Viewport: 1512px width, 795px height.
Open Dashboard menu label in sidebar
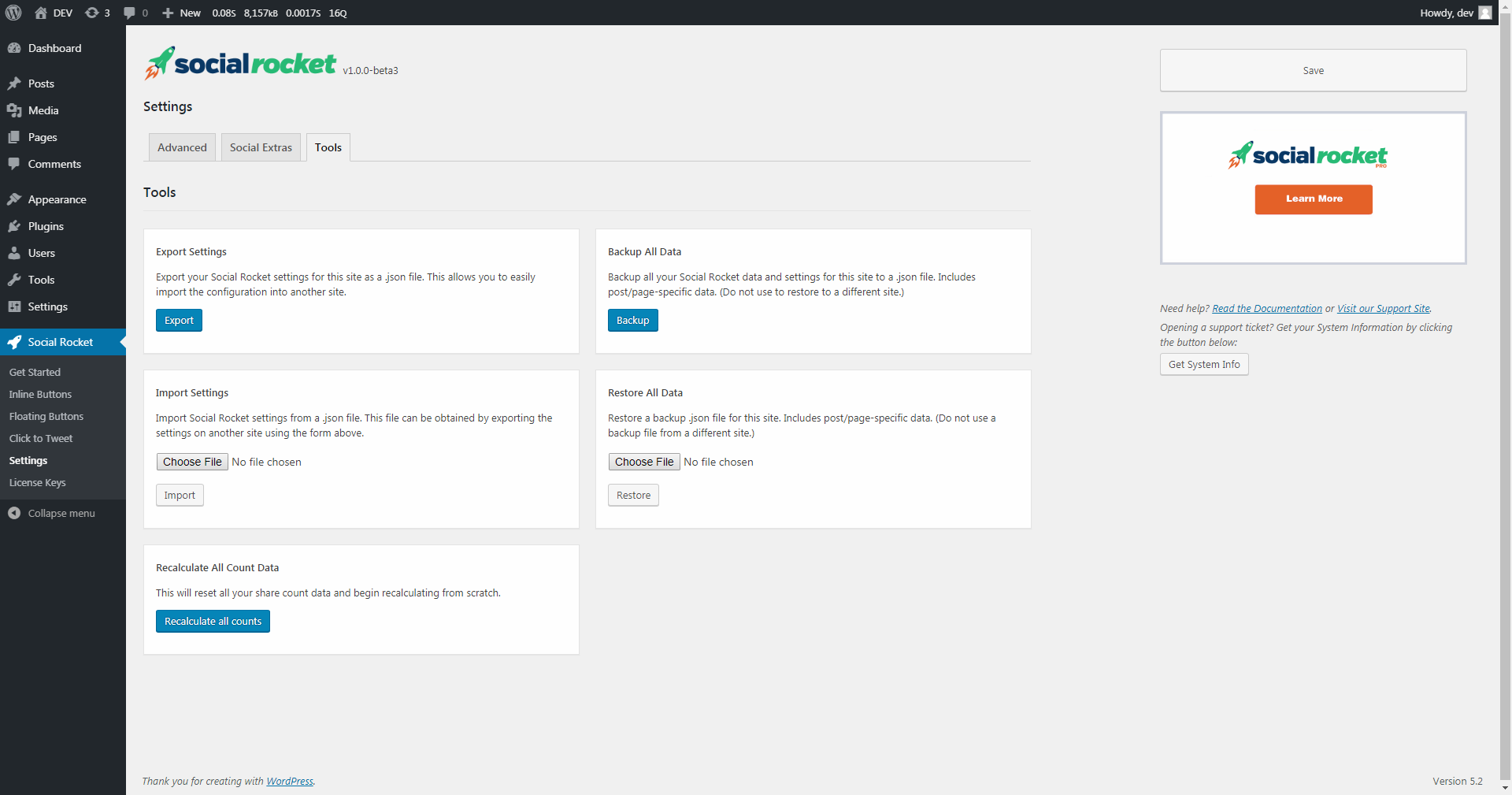[x=54, y=48]
